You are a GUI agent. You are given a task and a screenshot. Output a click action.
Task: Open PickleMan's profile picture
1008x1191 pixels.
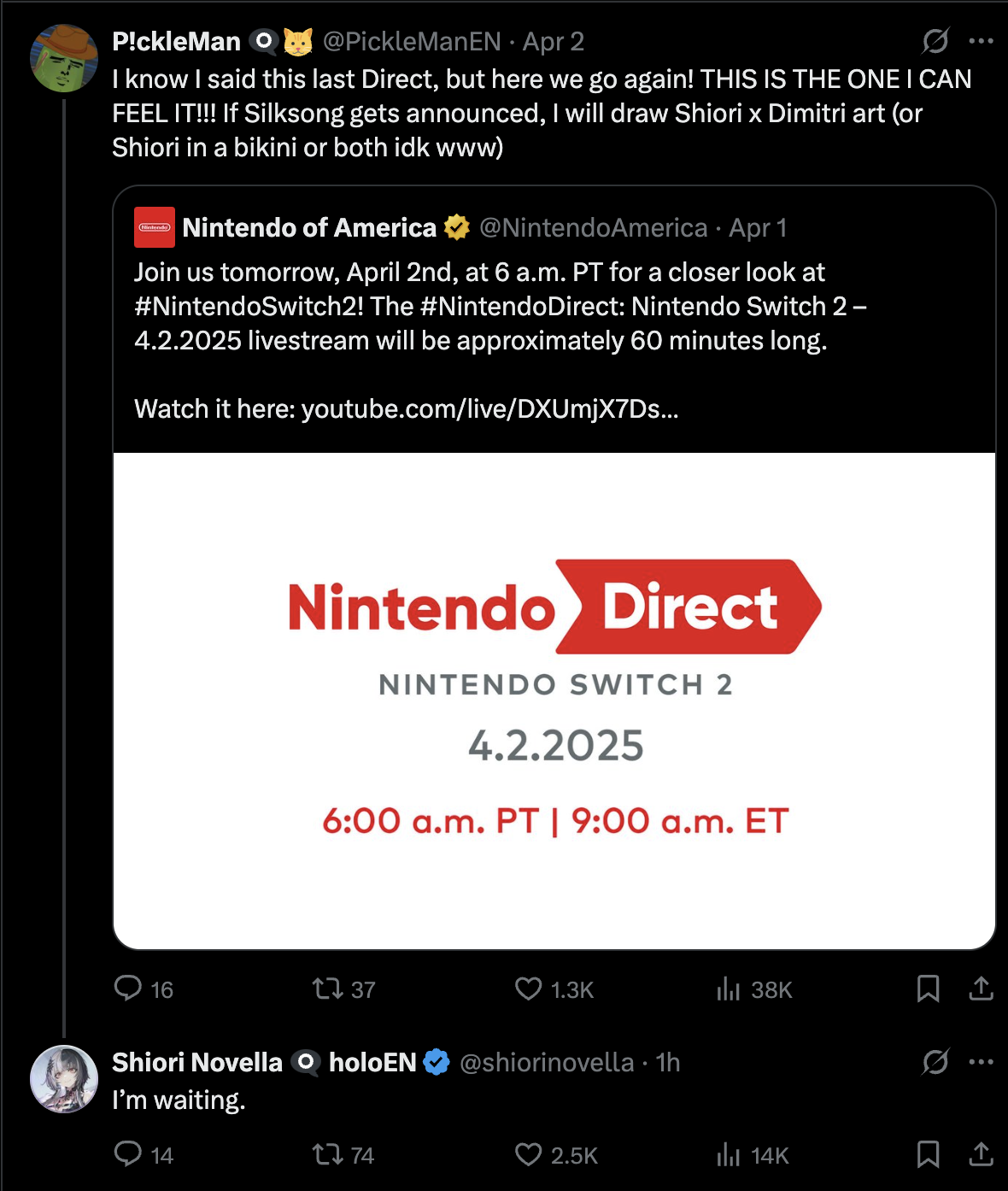(64, 58)
